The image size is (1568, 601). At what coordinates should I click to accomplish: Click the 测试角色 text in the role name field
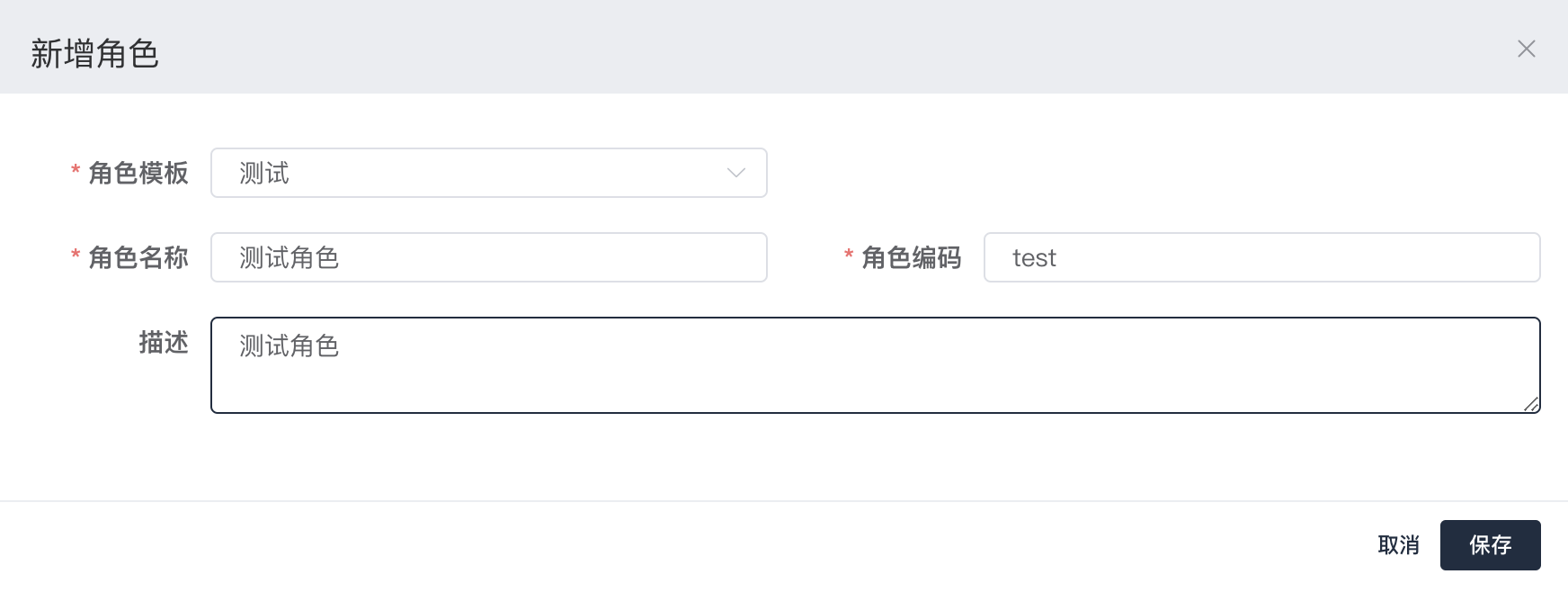click(x=289, y=258)
